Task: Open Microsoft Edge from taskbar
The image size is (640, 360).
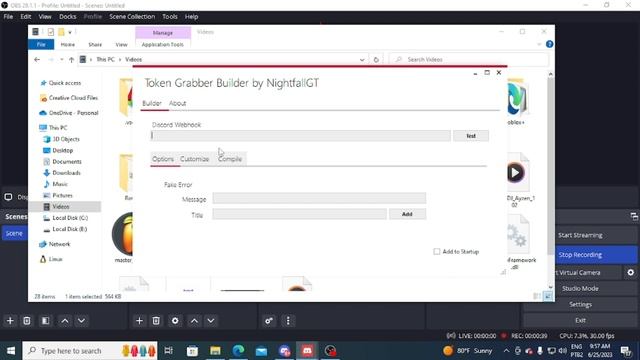Action: (x=238, y=351)
